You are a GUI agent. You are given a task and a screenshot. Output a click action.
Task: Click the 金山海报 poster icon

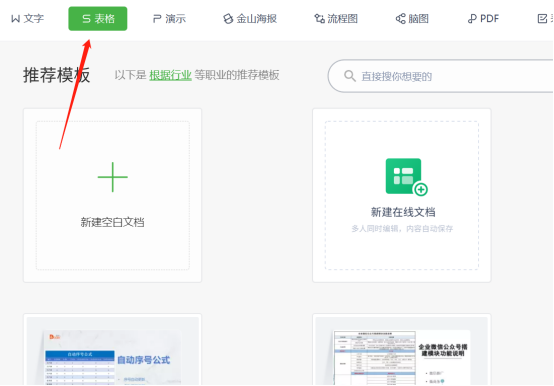(228, 19)
